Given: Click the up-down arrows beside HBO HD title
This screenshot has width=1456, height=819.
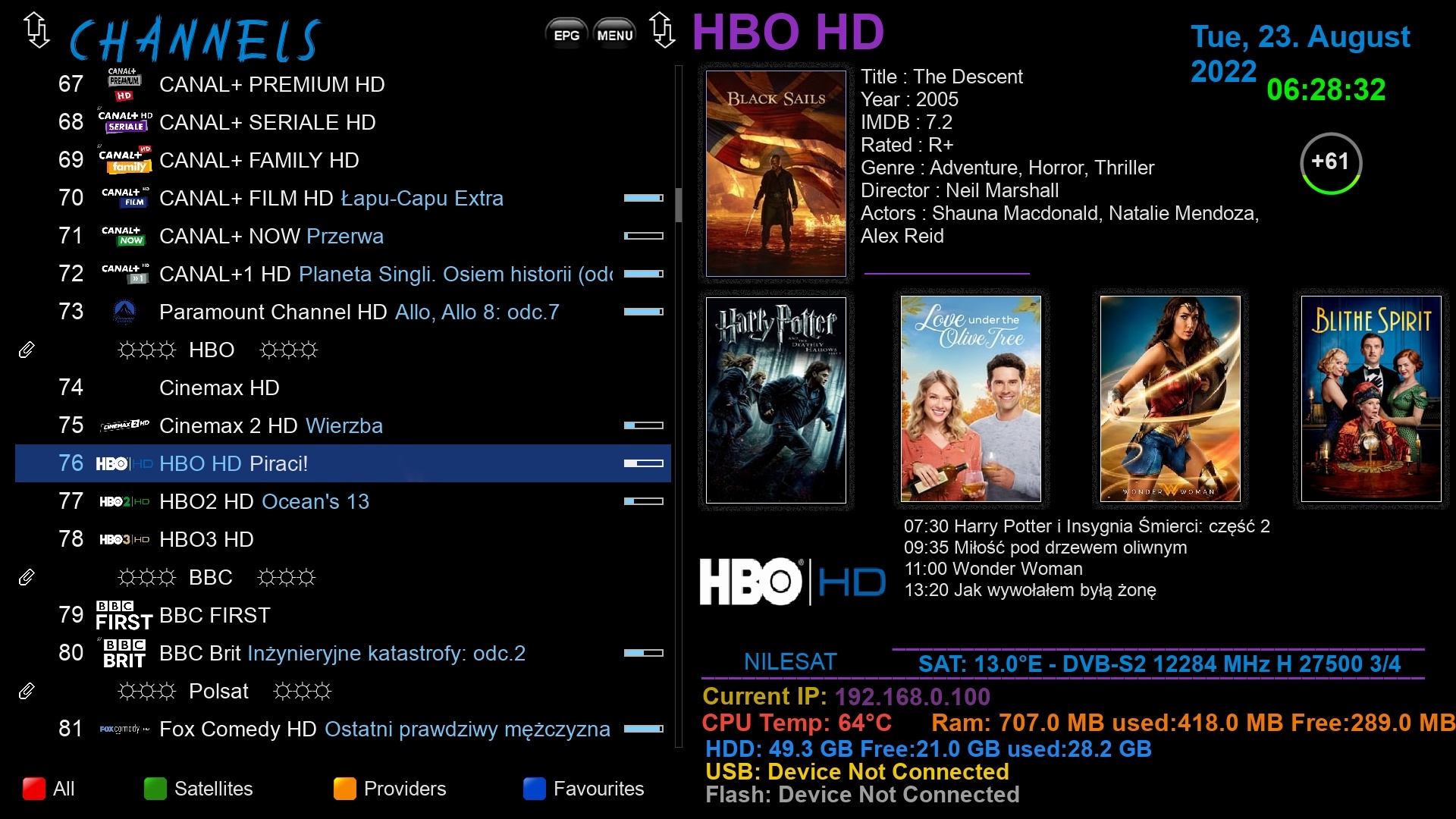Looking at the screenshot, I should pyautogui.click(x=663, y=30).
